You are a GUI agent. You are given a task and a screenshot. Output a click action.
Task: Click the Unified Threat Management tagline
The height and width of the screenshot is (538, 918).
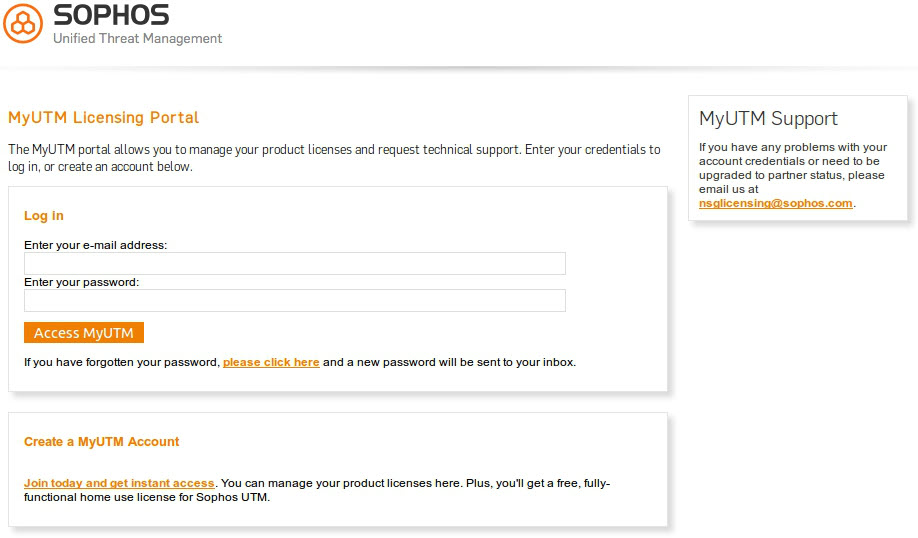click(137, 39)
